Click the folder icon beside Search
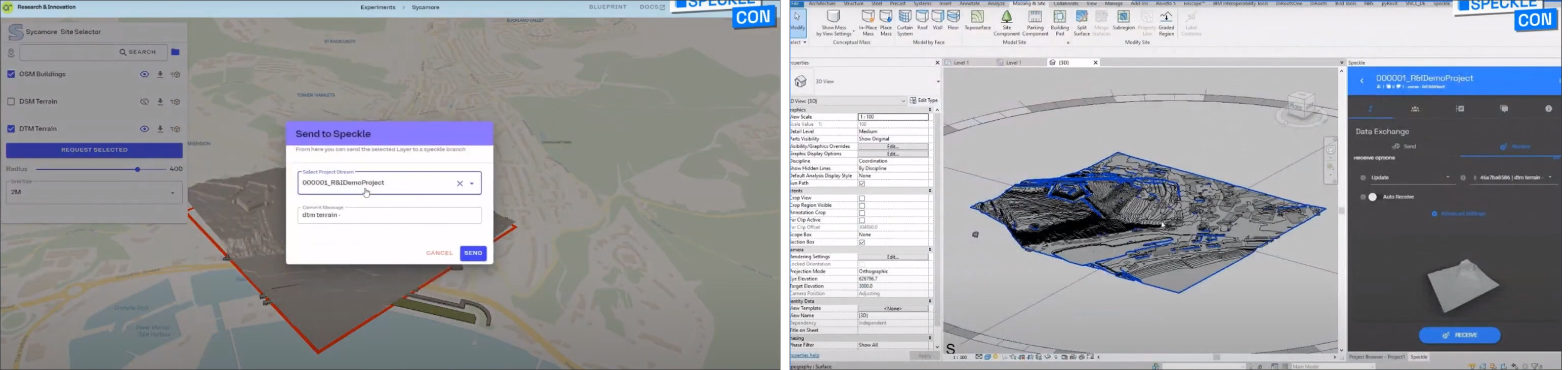This screenshot has height=370, width=1568. pyautogui.click(x=175, y=52)
